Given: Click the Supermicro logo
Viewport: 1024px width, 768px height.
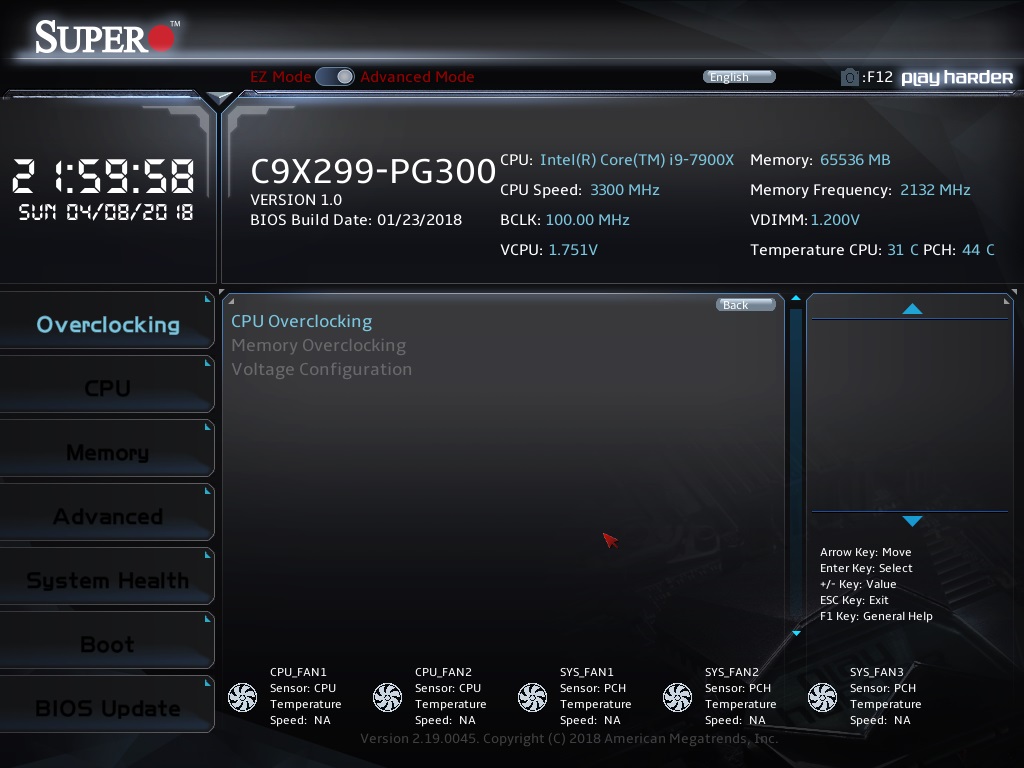Looking at the screenshot, I should click(x=106, y=37).
